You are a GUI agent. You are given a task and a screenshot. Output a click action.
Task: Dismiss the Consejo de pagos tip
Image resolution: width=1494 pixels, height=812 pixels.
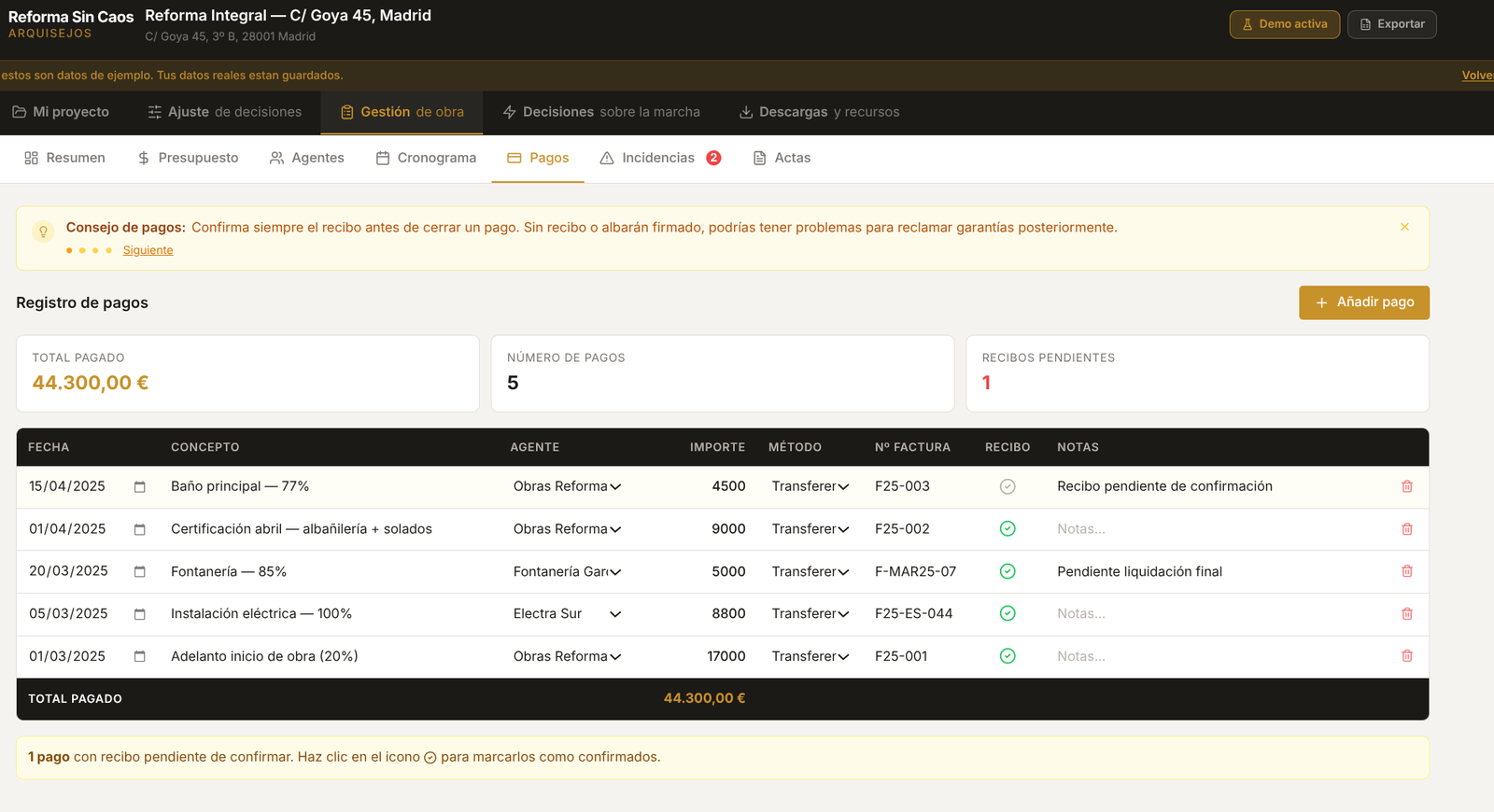[x=1404, y=227]
